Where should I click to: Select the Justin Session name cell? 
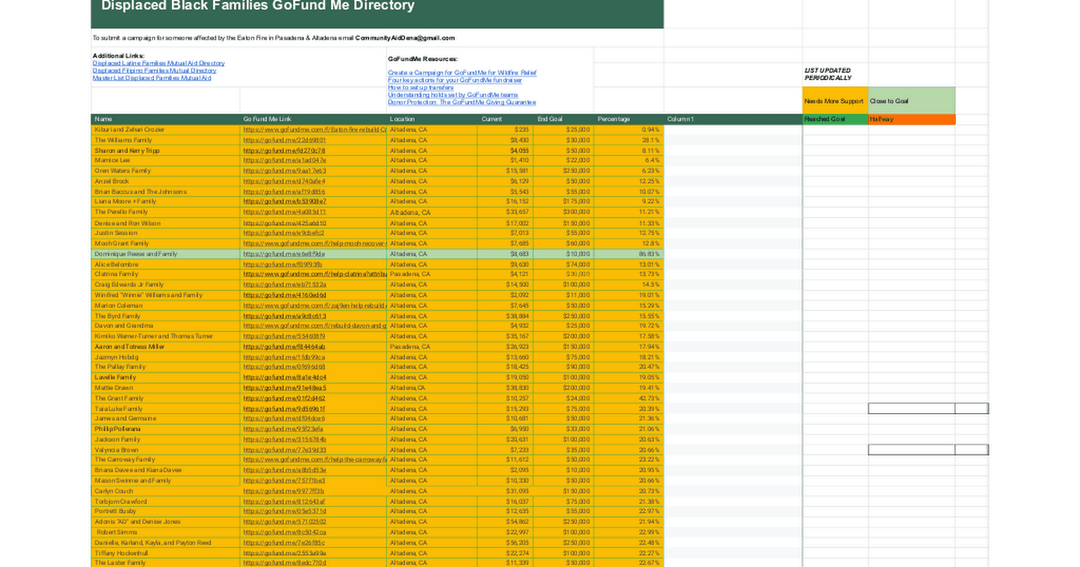[165, 233]
